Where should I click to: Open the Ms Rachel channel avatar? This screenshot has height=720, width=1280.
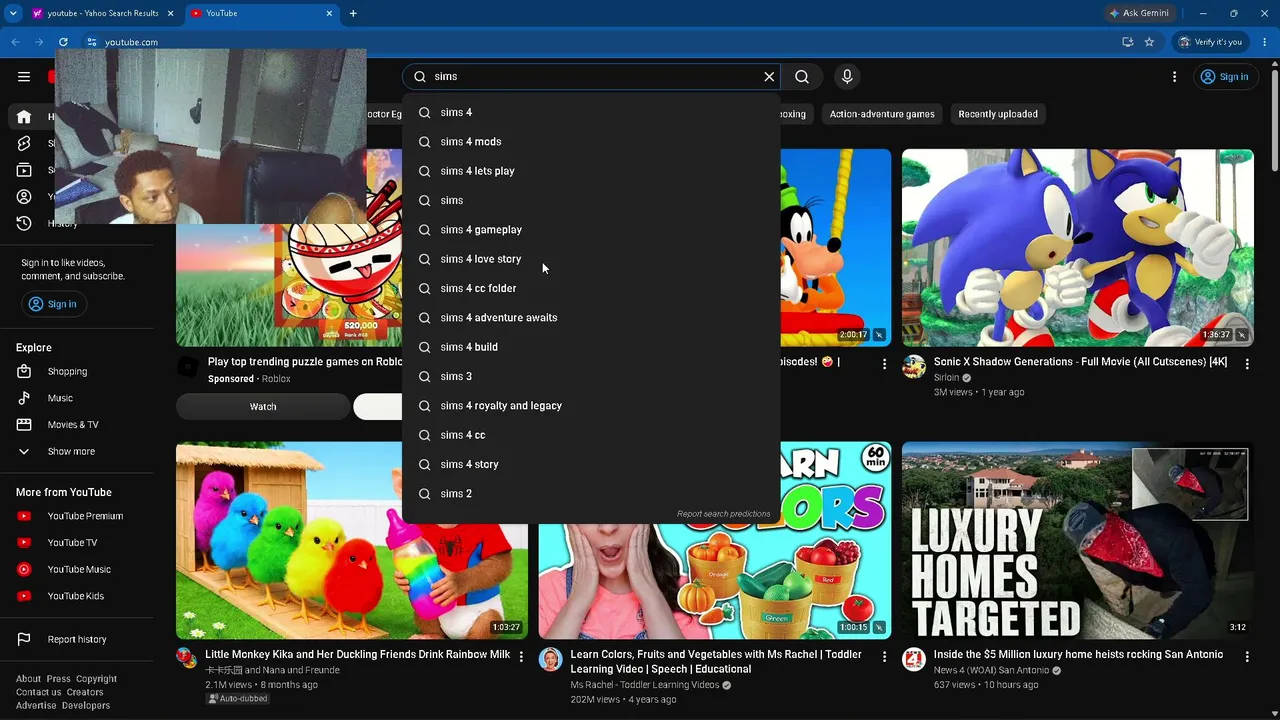pos(551,659)
